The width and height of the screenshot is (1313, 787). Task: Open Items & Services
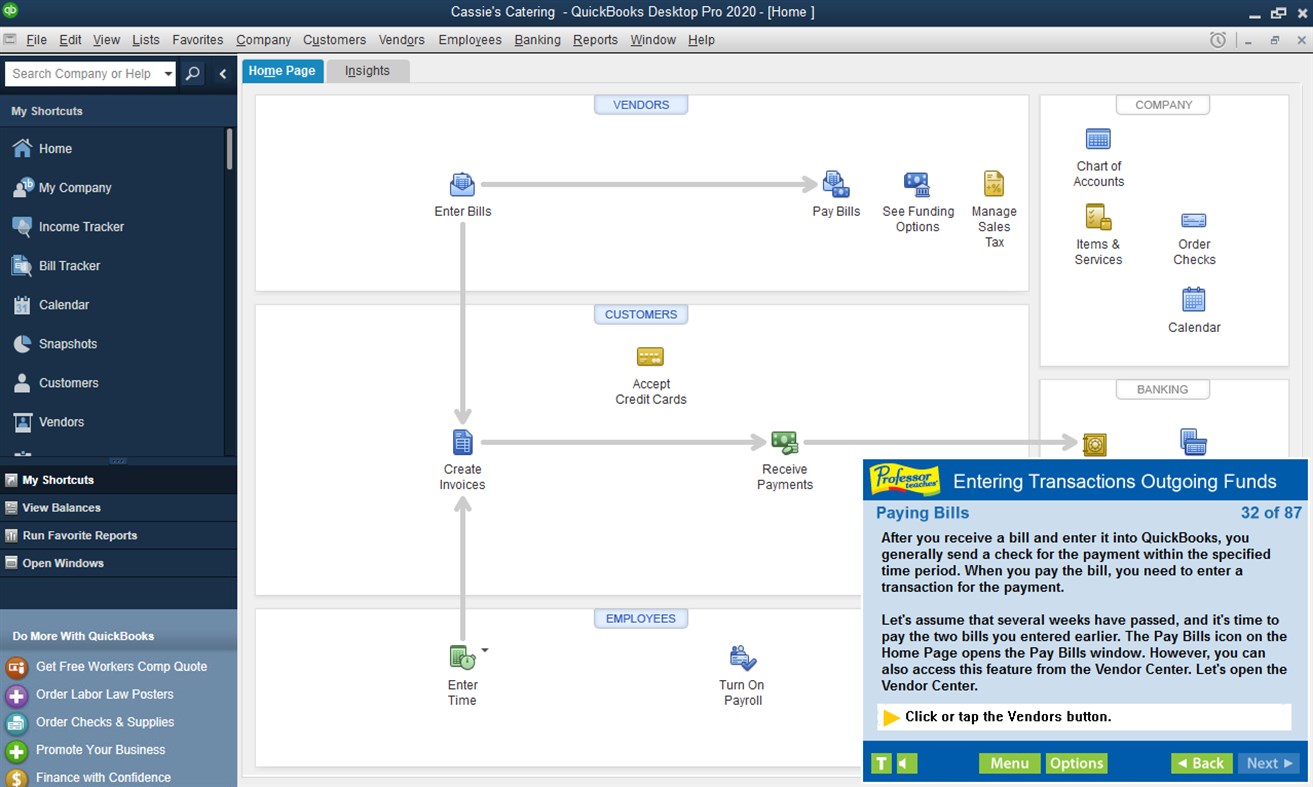1097,218
